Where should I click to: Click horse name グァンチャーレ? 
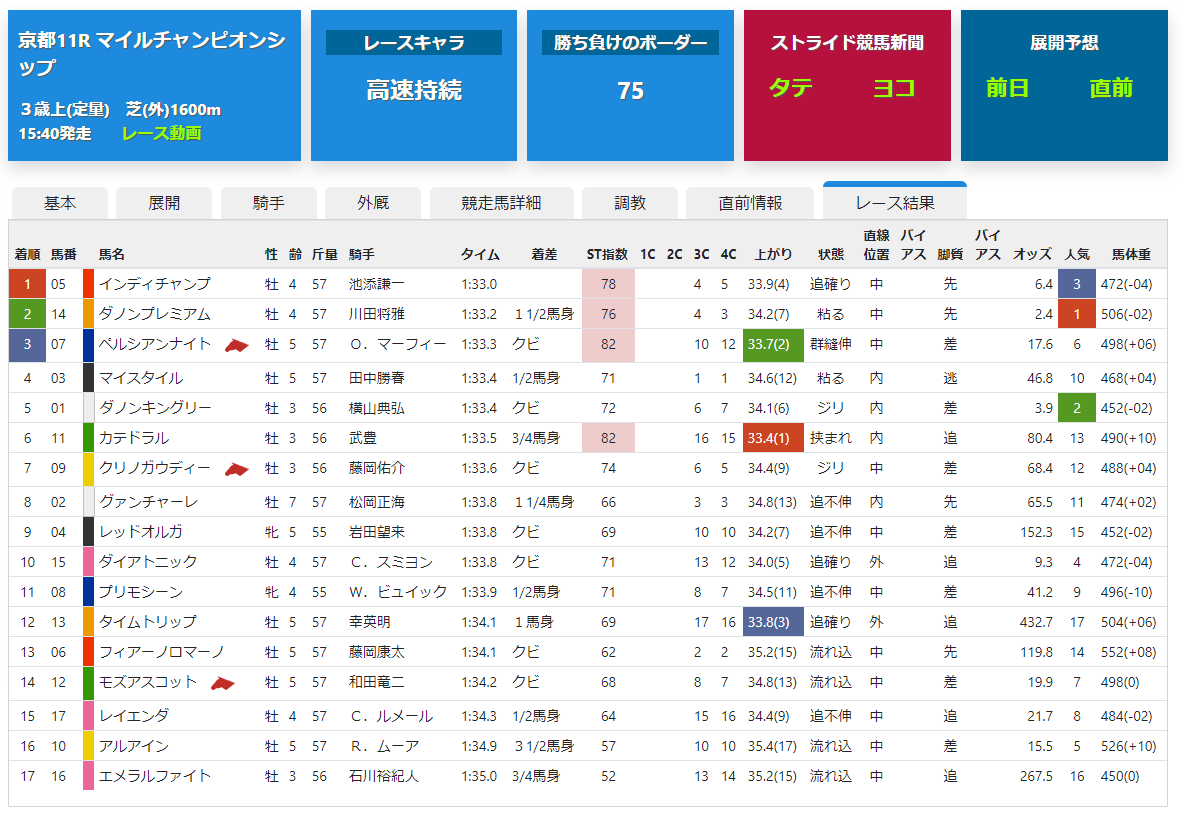tap(148, 502)
